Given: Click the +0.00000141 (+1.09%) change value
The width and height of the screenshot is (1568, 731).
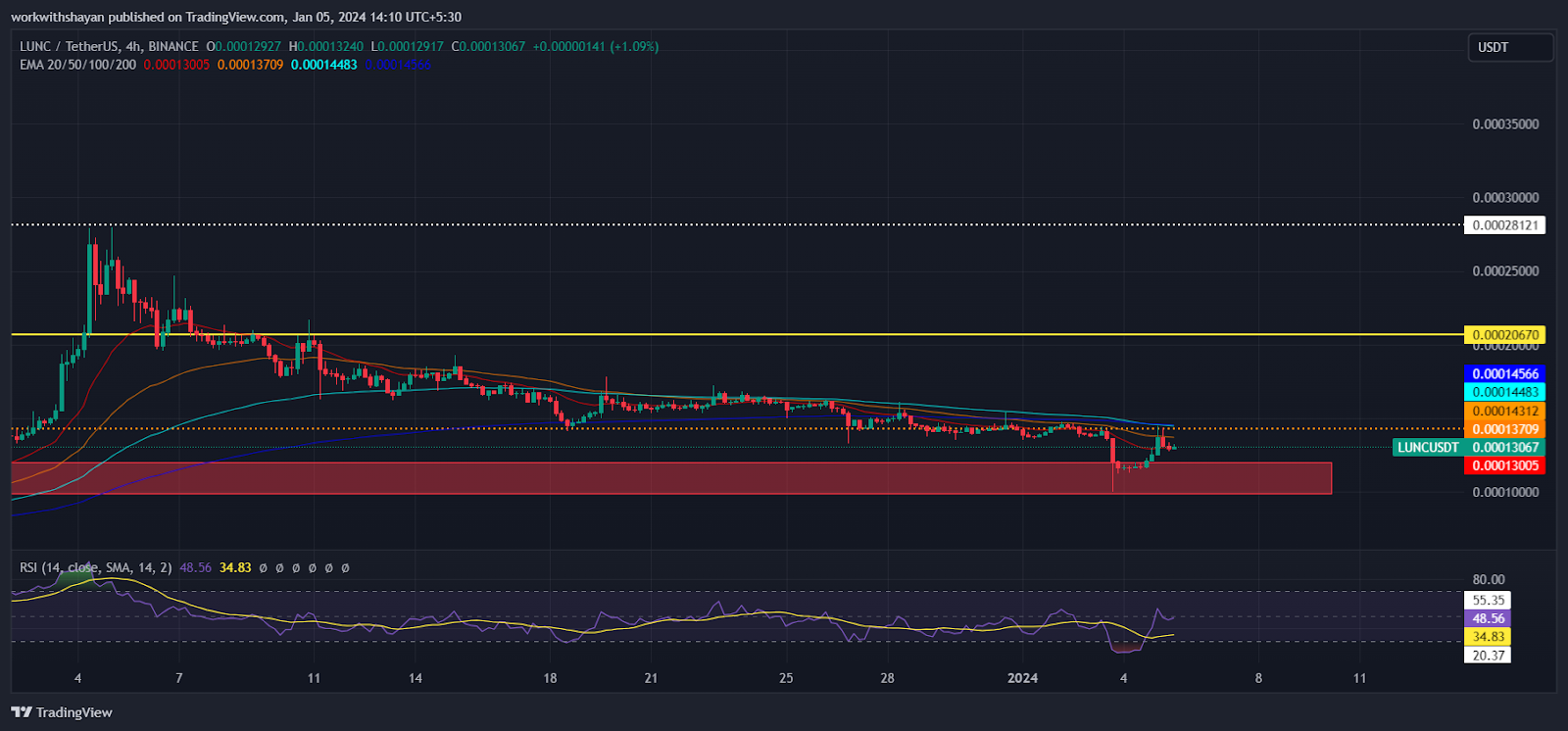Looking at the screenshot, I should (x=596, y=46).
